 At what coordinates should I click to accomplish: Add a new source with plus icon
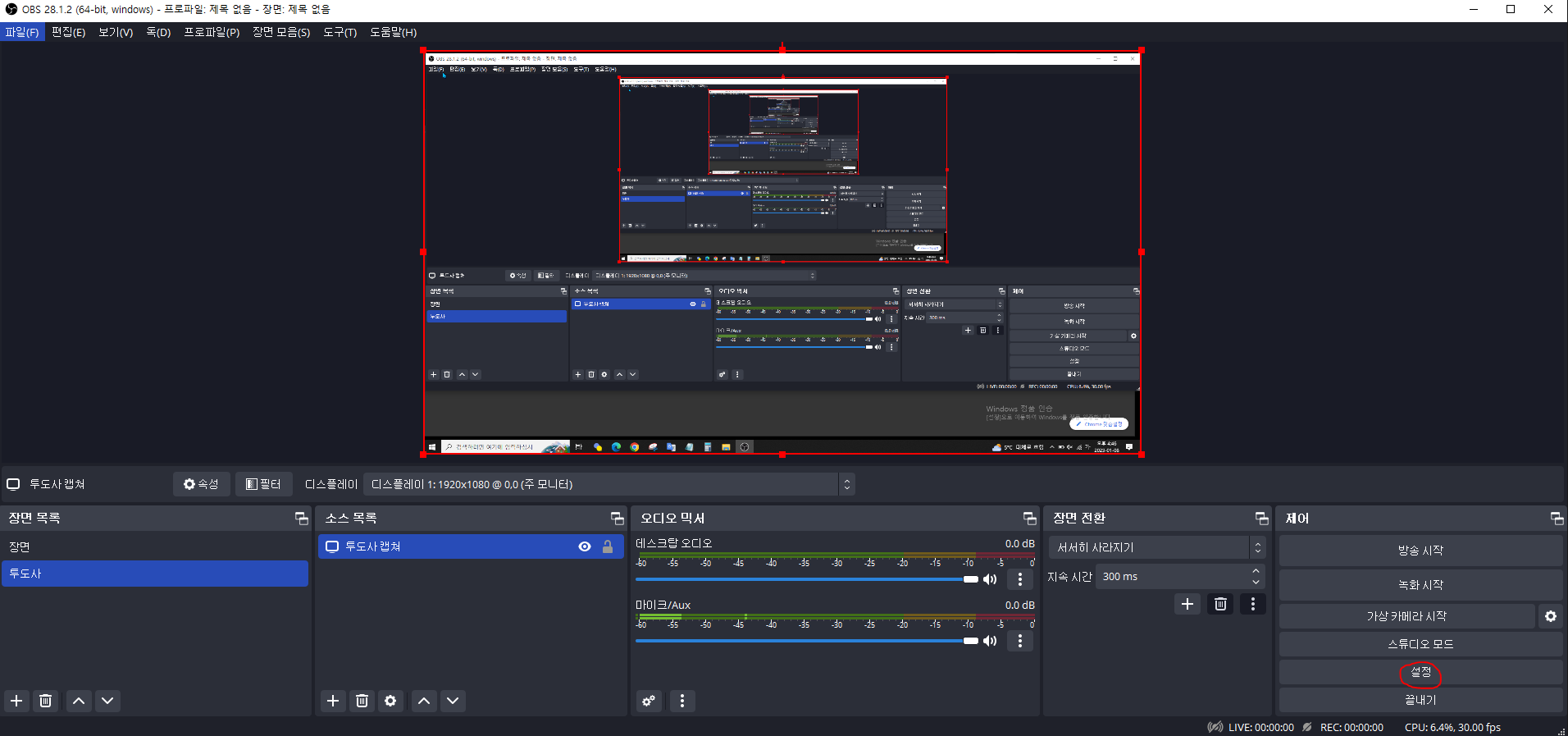point(333,701)
